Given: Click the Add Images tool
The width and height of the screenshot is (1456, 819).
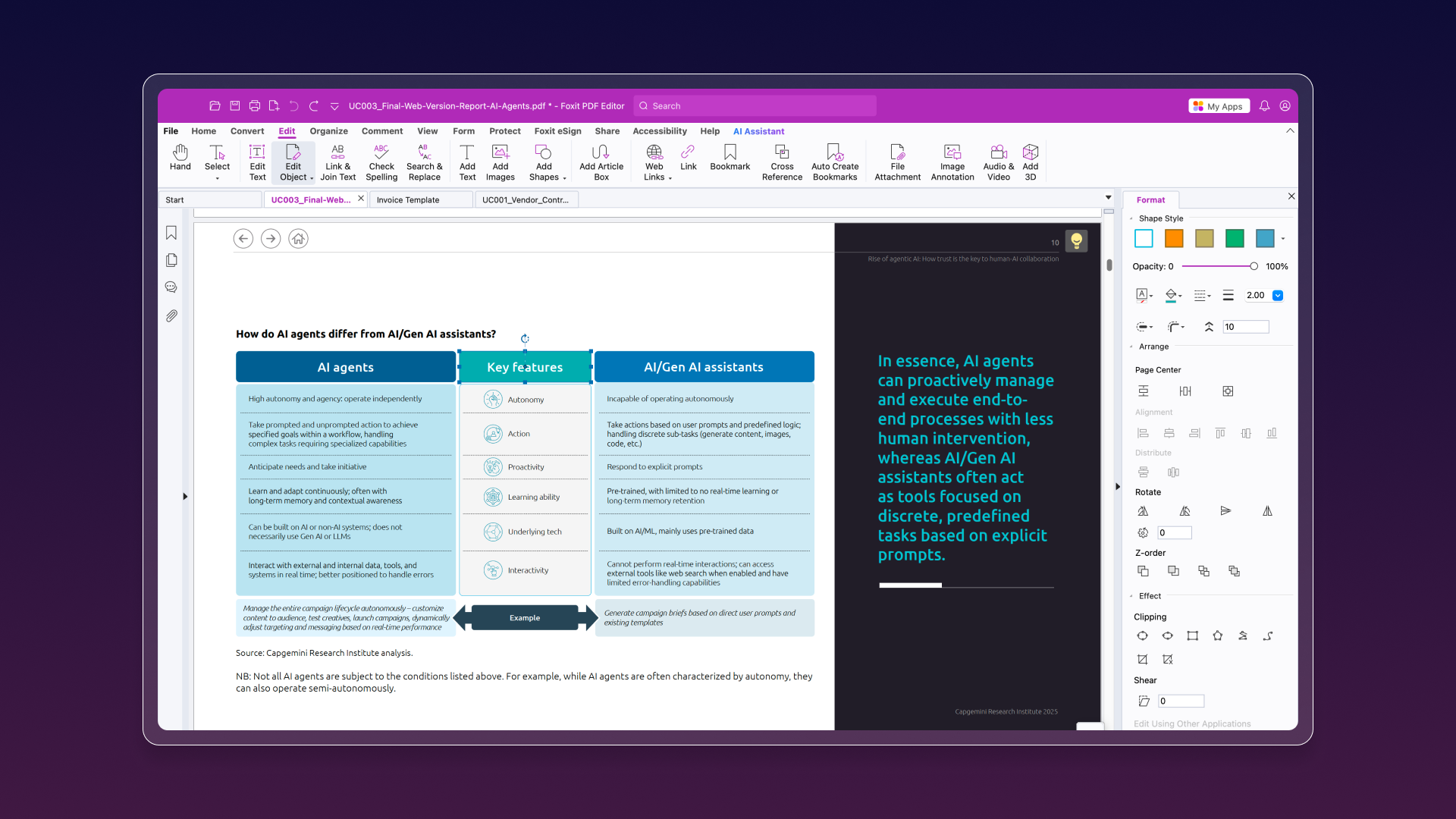Looking at the screenshot, I should tap(500, 160).
